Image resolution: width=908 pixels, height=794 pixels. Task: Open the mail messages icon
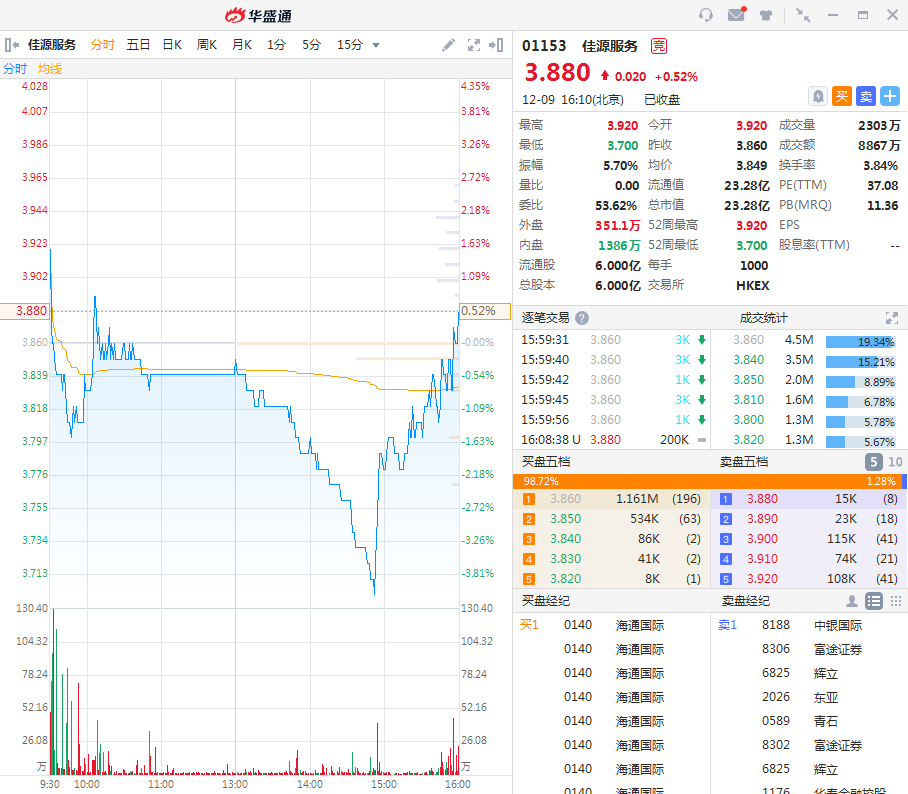click(x=737, y=14)
